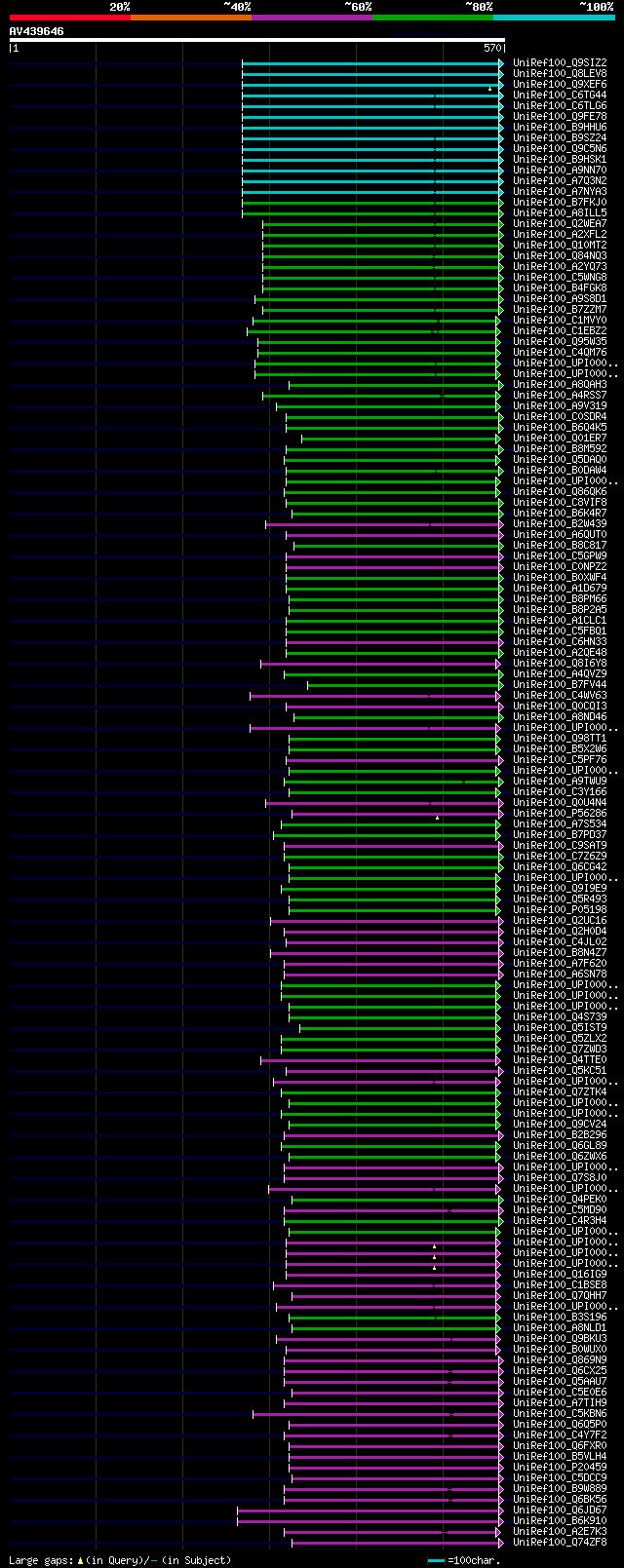The image size is (624, 1568).
Task: Click the green alignment bar for UniRef100_A8ILL5
Action: (372, 213)
